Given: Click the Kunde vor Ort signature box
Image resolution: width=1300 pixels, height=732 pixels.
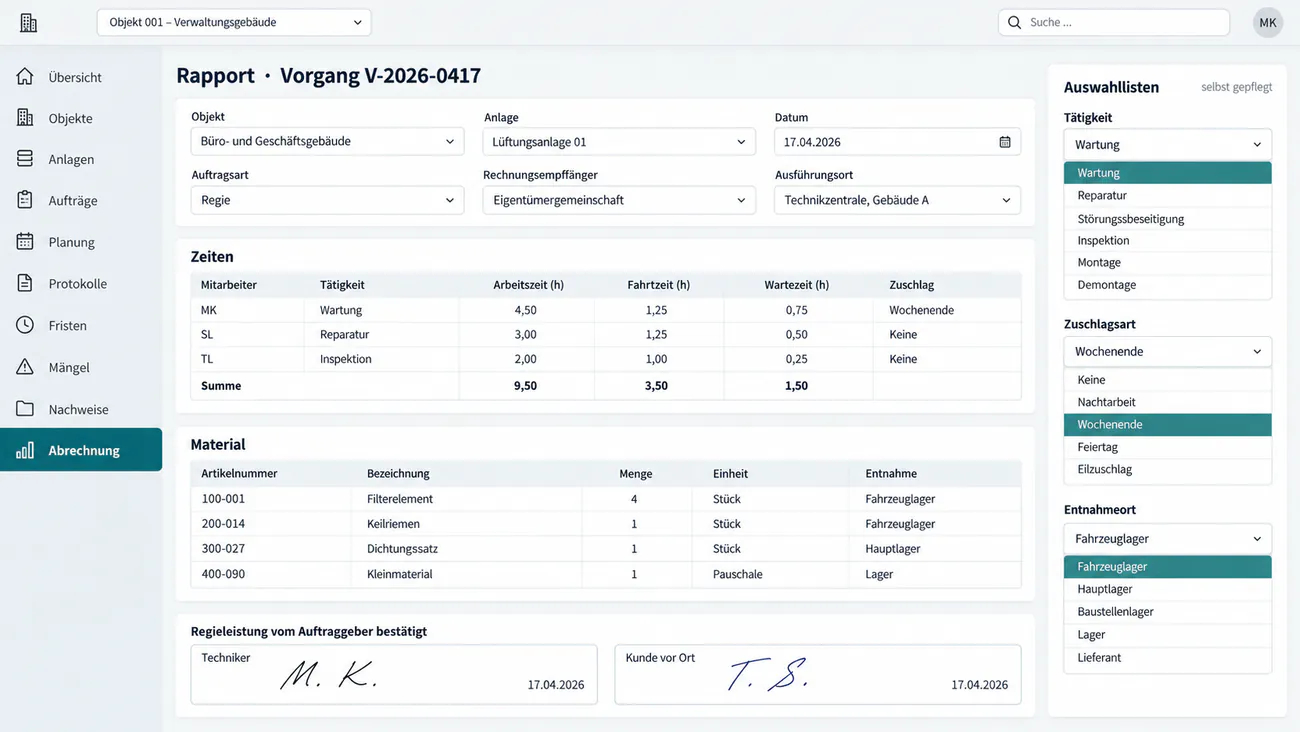Looking at the screenshot, I should pos(818,674).
